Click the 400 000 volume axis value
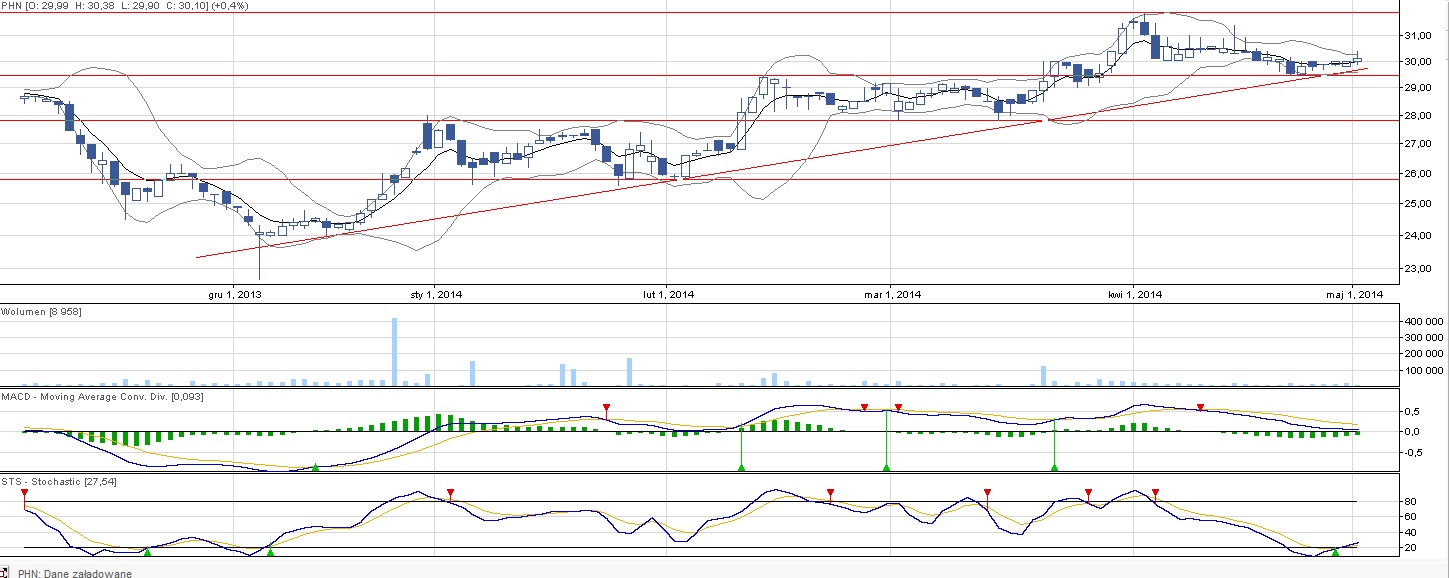Screen dimensions: 1449x578 (x=1425, y=322)
